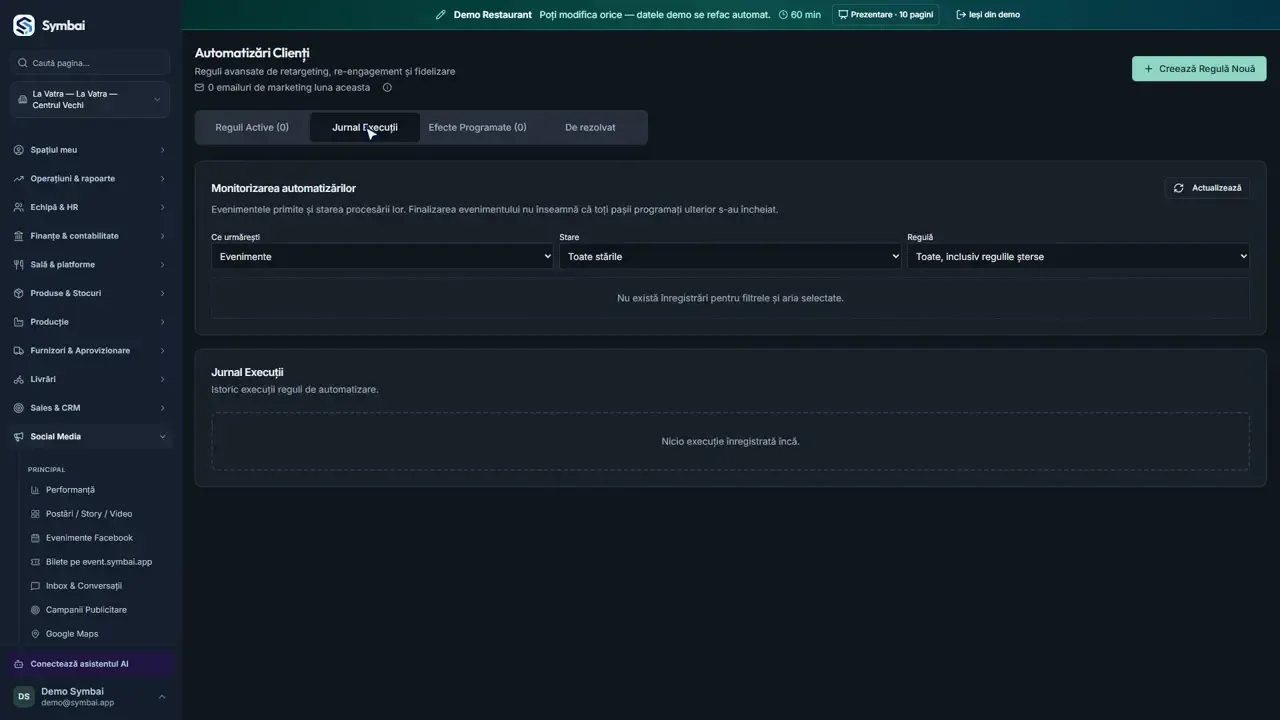Select the Jurnal Execuții tab

(x=365, y=128)
